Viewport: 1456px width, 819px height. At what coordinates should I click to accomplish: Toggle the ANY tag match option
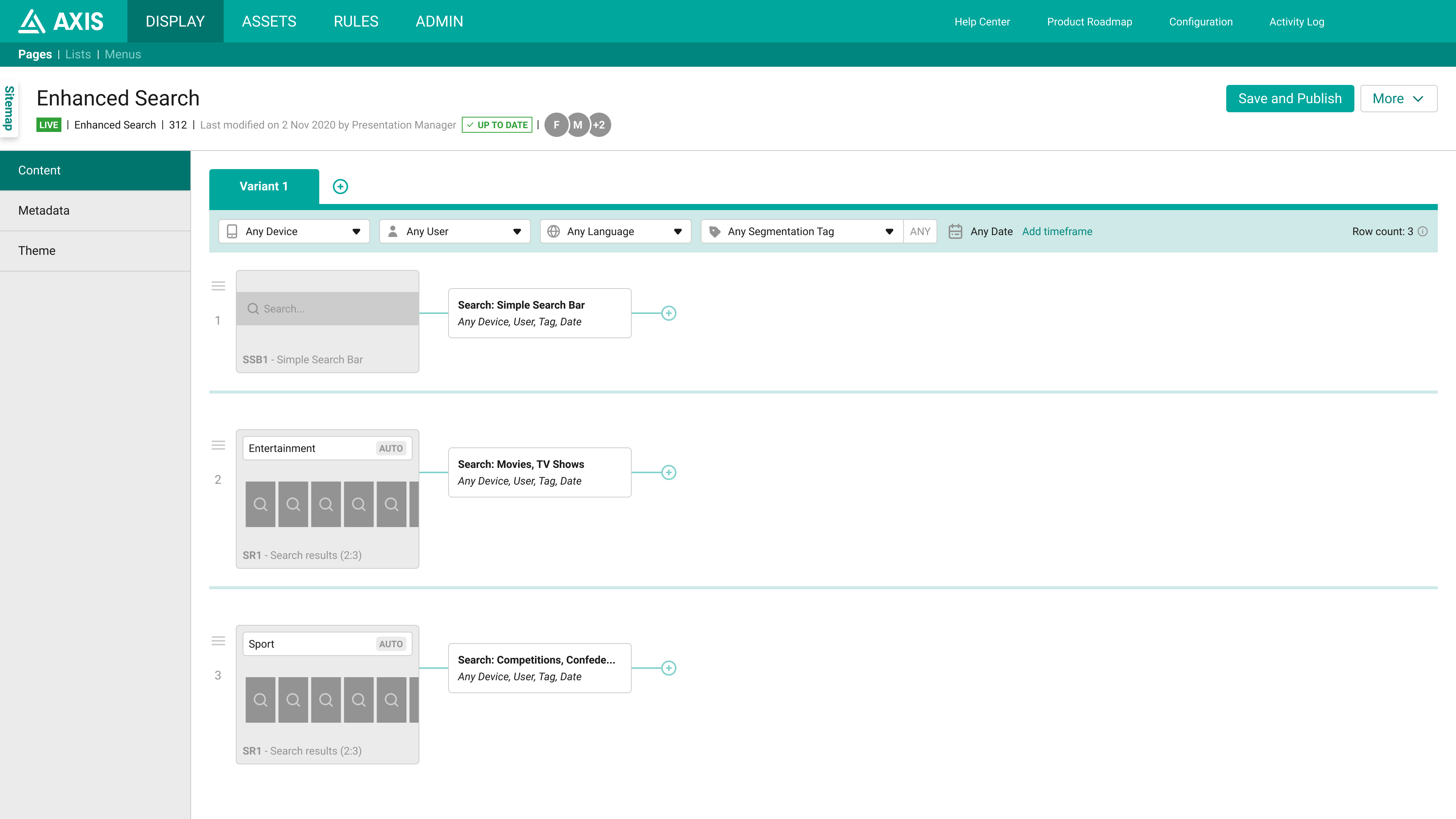click(x=920, y=231)
